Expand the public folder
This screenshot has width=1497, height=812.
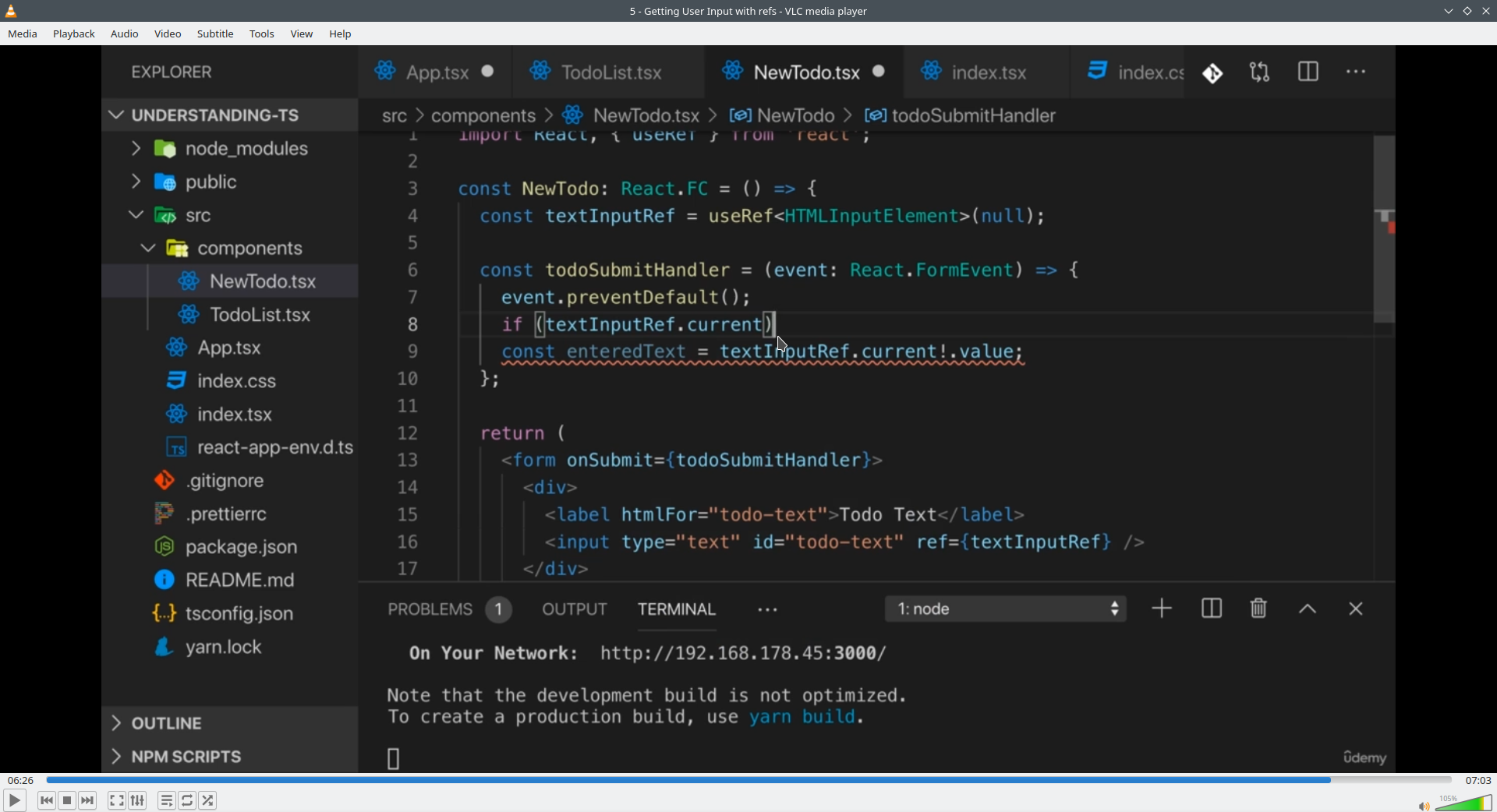click(230, 182)
